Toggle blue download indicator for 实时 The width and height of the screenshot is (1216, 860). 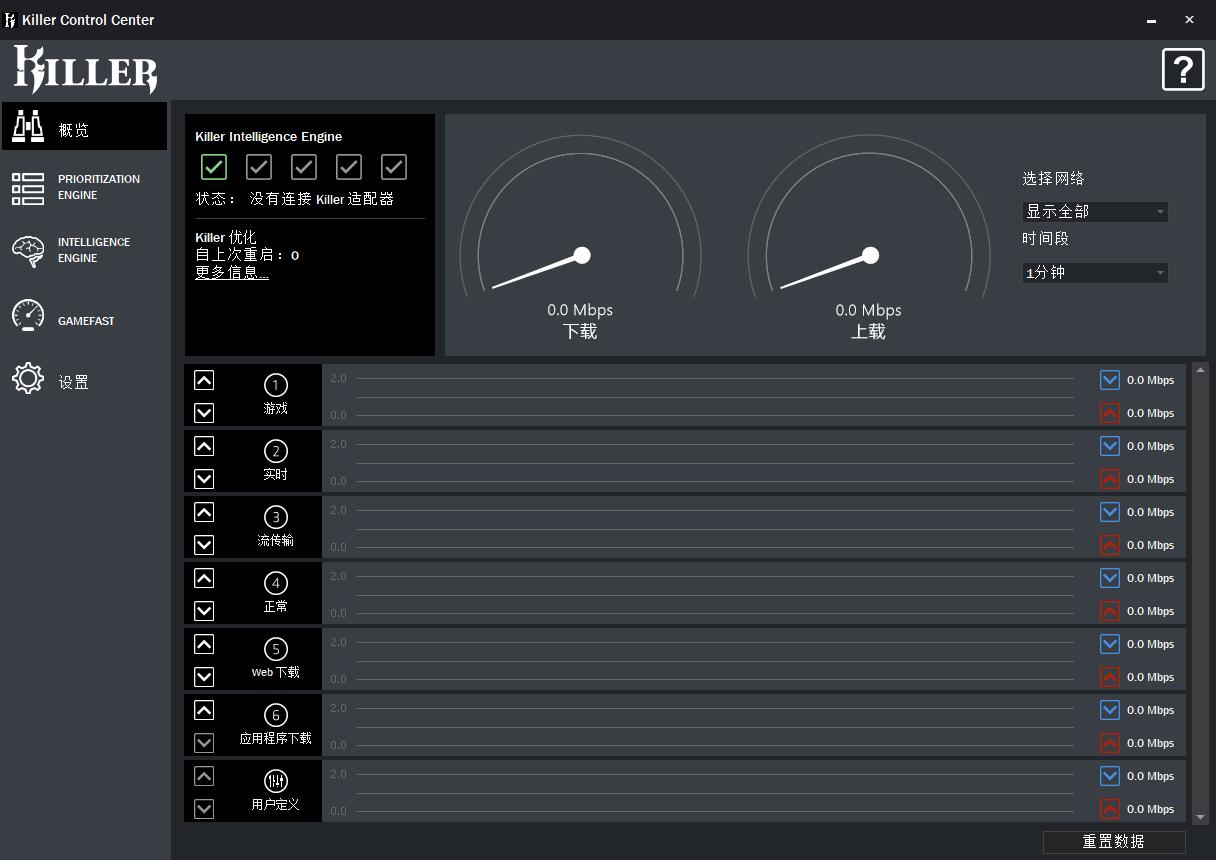(x=1110, y=446)
